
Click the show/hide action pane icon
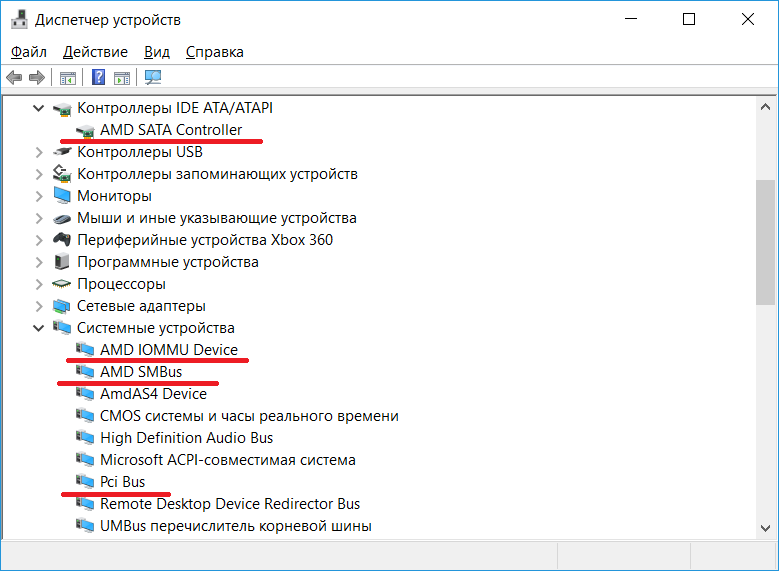tap(122, 78)
